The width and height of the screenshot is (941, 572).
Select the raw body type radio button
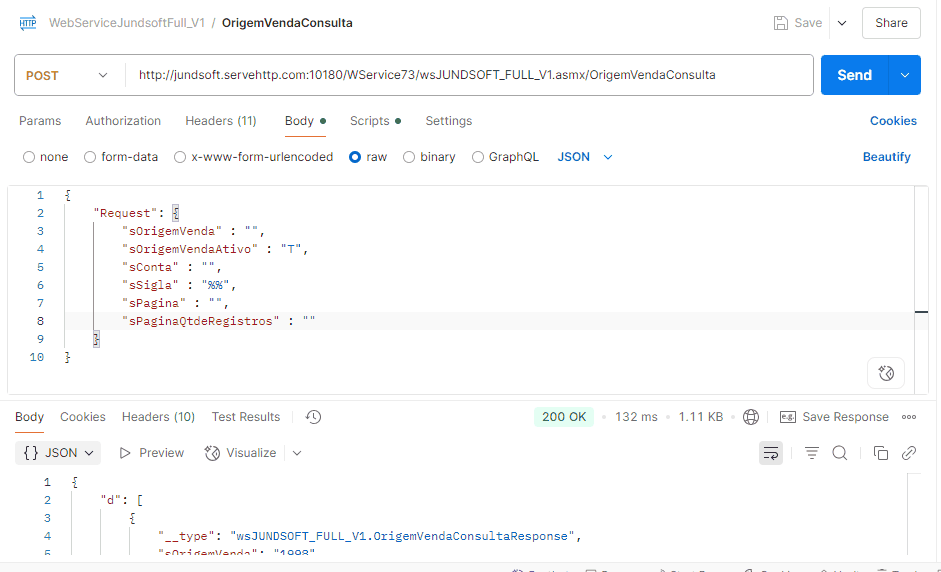pyautogui.click(x=355, y=157)
